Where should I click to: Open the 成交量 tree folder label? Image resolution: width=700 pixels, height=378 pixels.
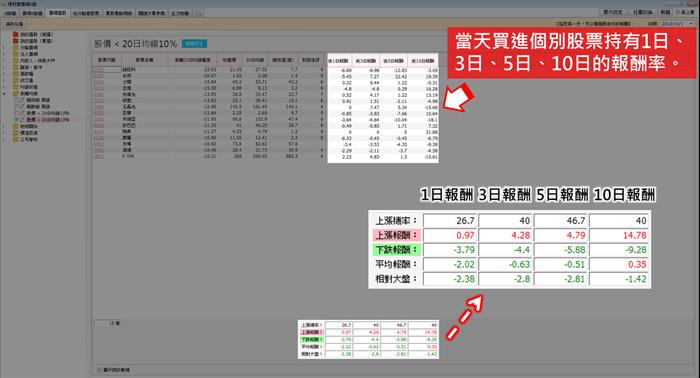[27, 80]
